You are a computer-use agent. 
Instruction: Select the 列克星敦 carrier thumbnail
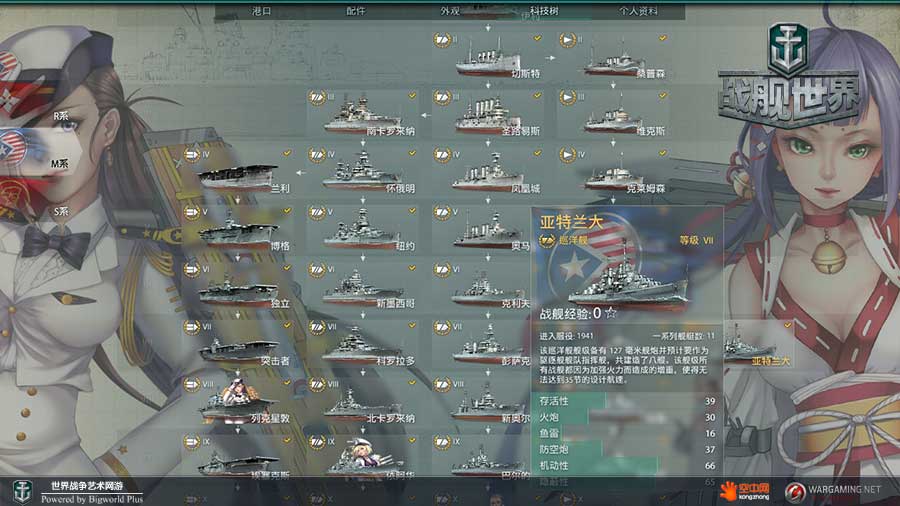point(239,402)
